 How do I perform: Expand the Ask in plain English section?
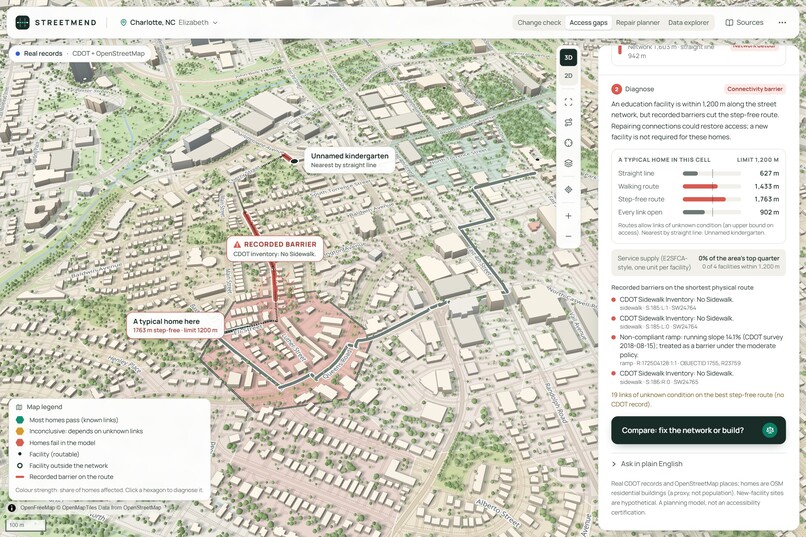(648, 464)
